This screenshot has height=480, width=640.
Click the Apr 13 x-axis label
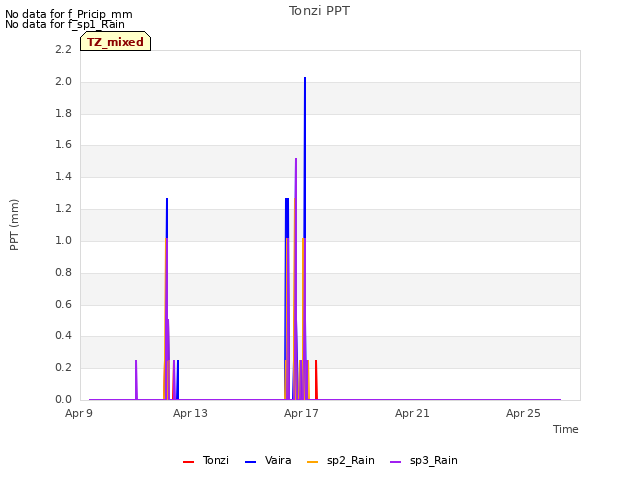coord(190,413)
